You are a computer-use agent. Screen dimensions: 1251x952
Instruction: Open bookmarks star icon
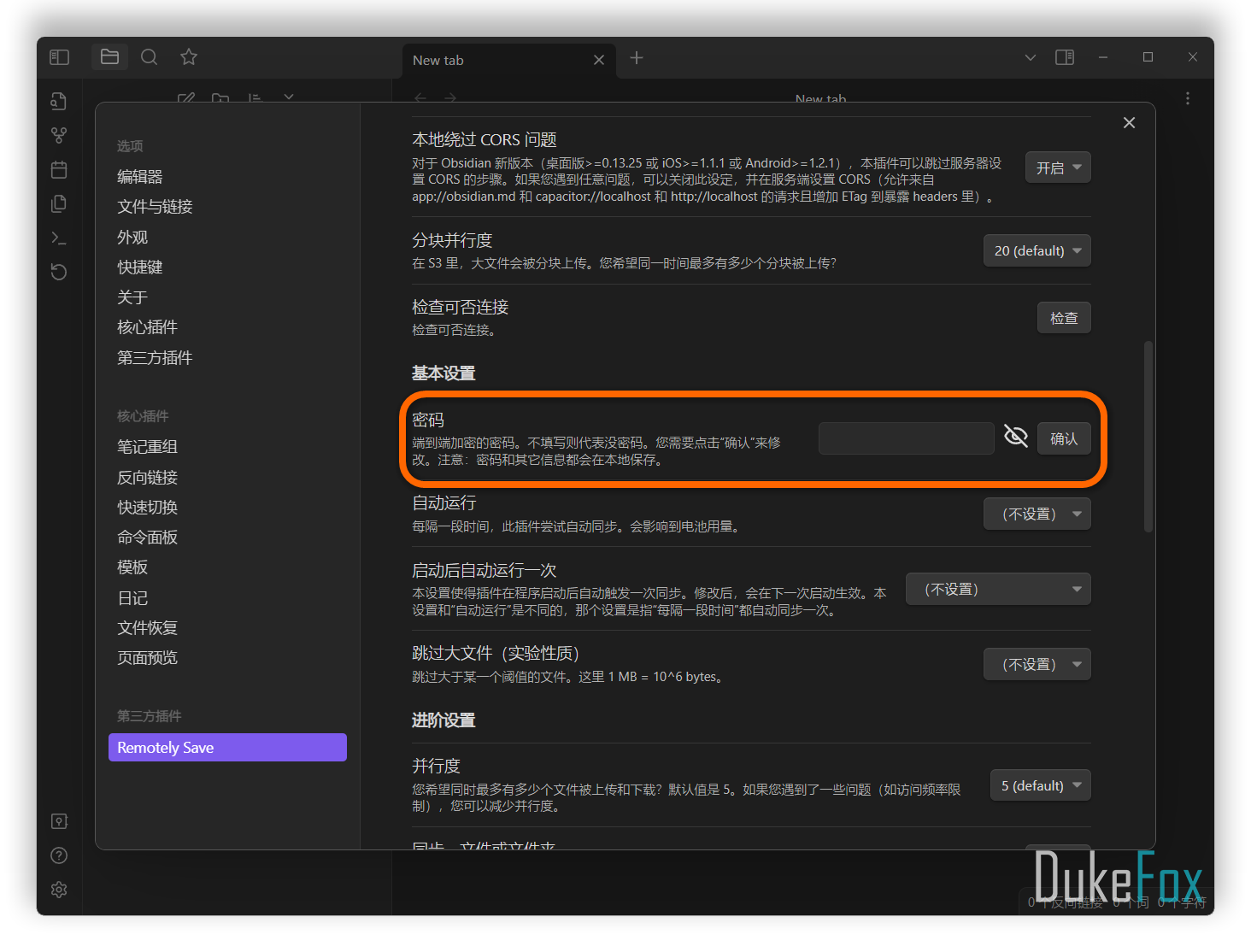point(189,57)
